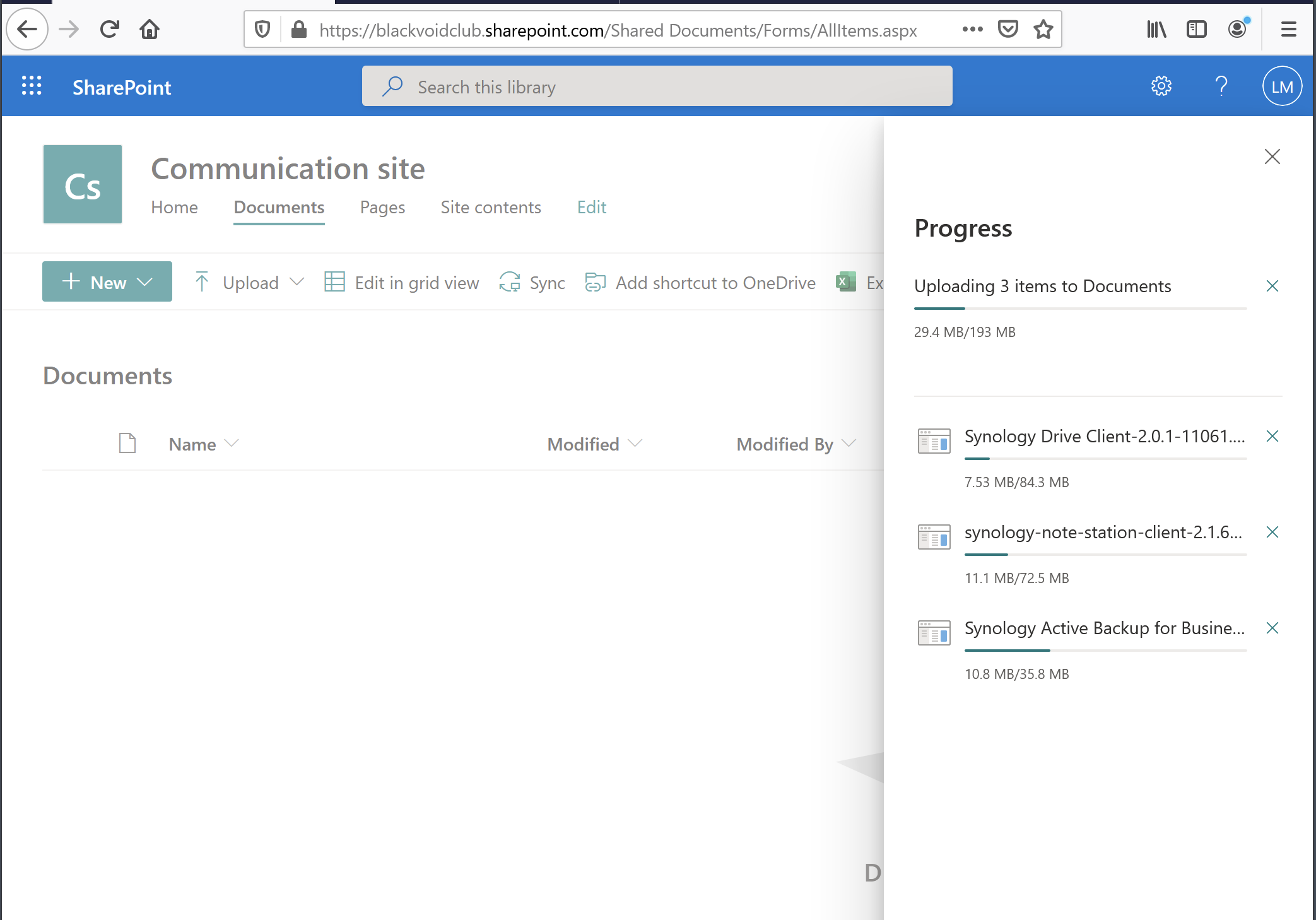Screen dimensions: 1316x920
Task: Open the New dropdown button
Action: 107,281
